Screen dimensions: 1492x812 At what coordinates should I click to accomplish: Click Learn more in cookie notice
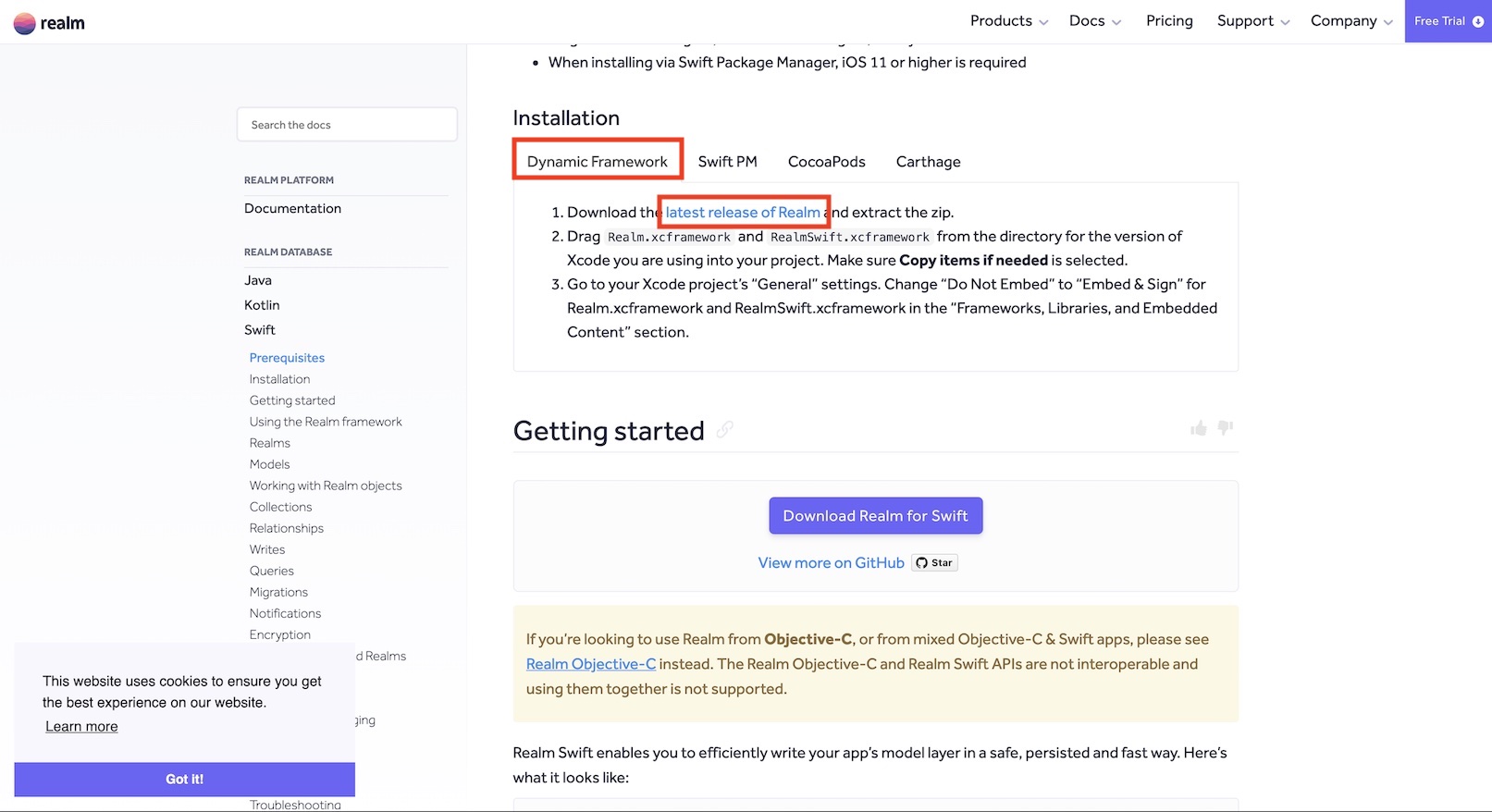pyautogui.click(x=81, y=727)
